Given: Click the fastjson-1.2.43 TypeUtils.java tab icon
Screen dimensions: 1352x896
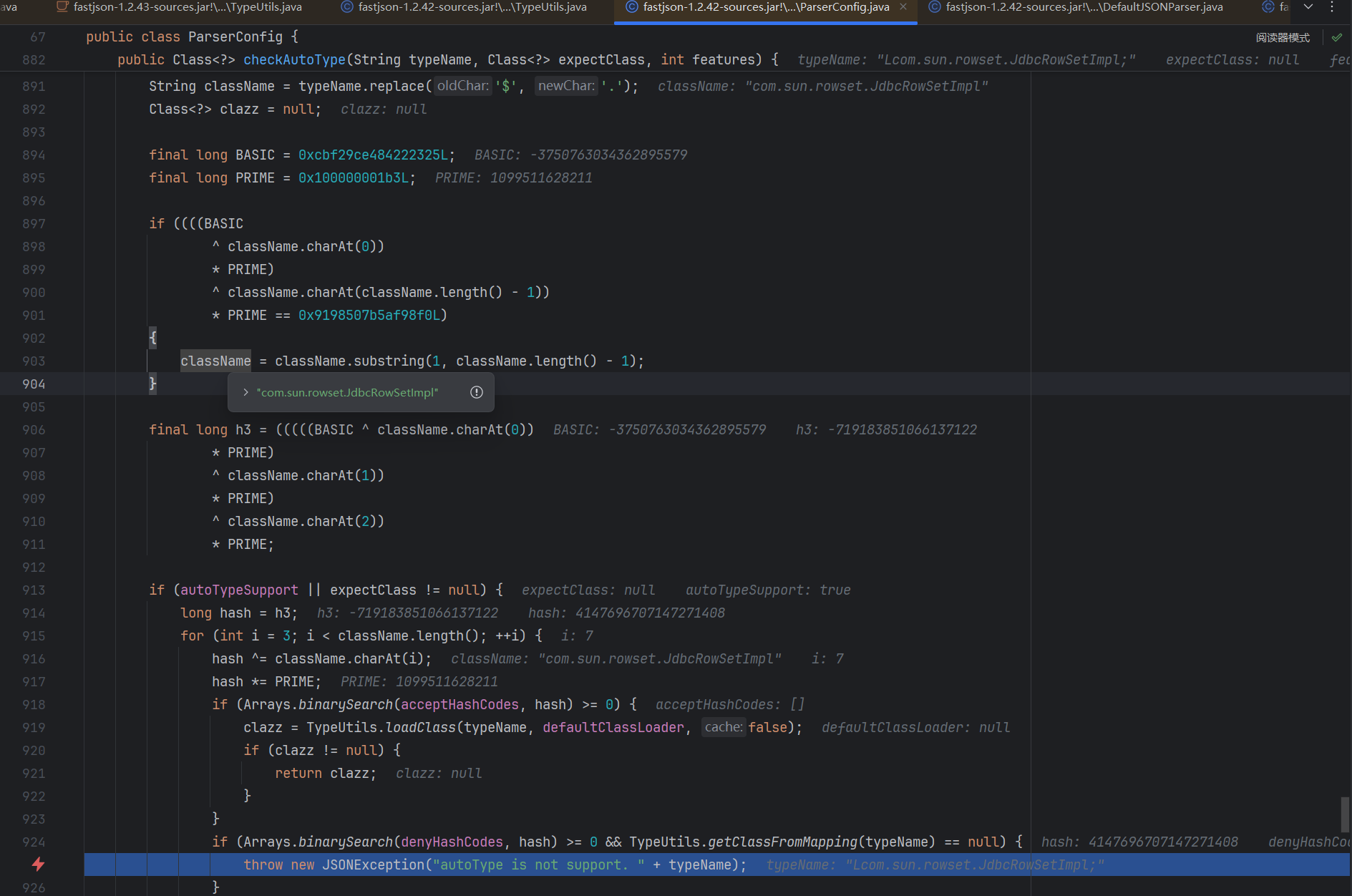Looking at the screenshot, I should pos(62,7).
